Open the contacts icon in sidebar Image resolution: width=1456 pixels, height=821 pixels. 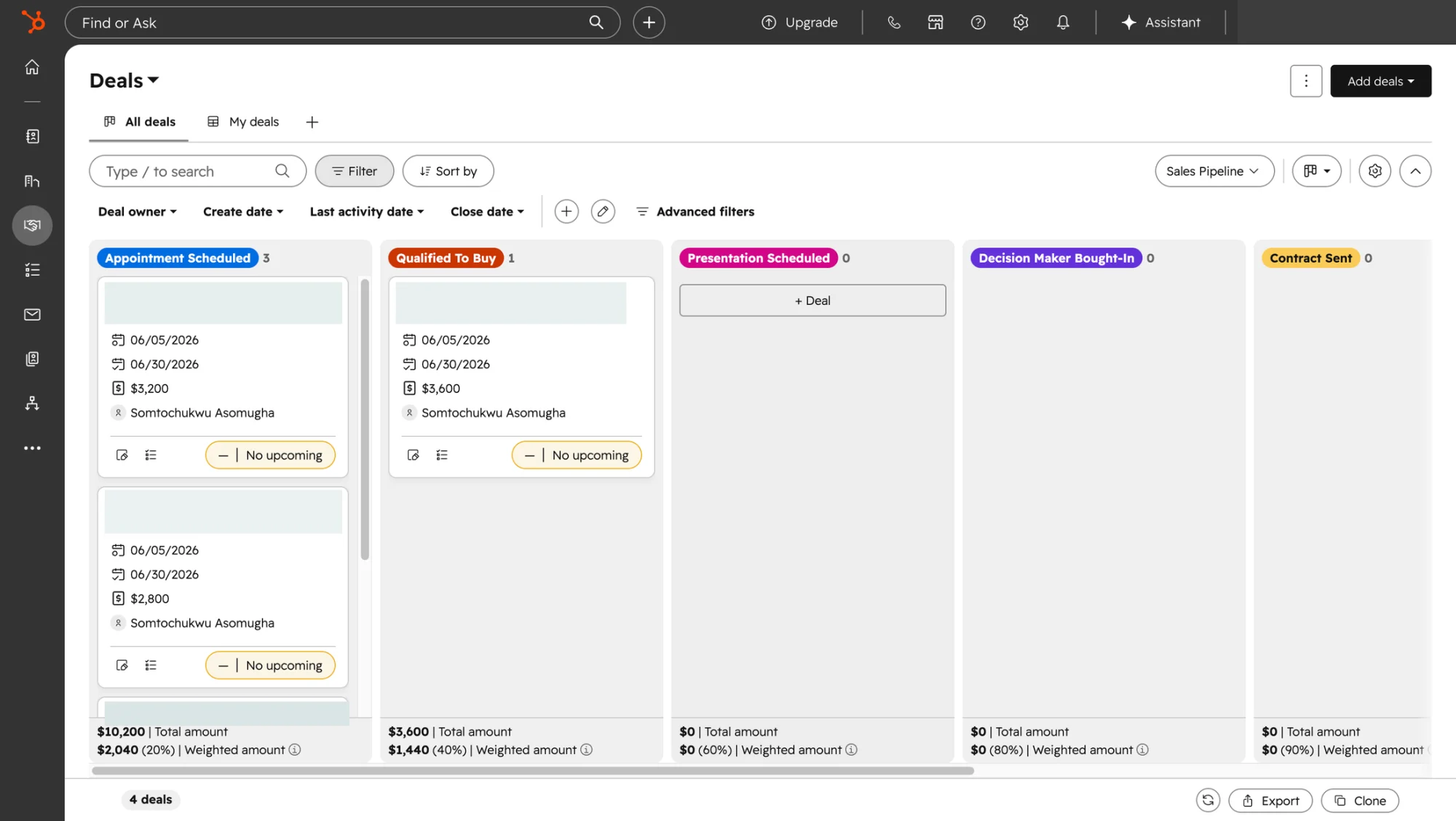32,136
